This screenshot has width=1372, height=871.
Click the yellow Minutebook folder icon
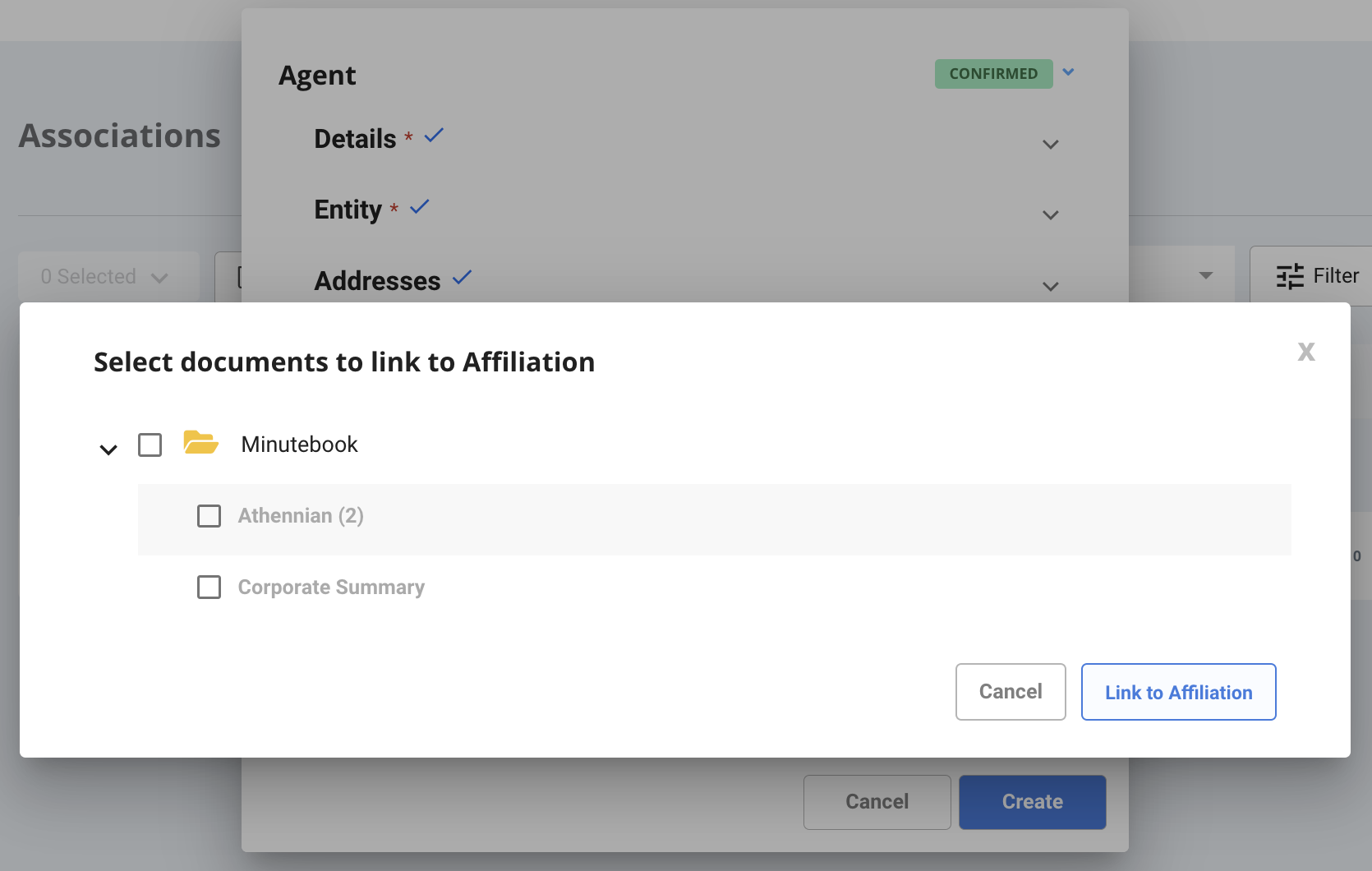pyautogui.click(x=200, y=444)
